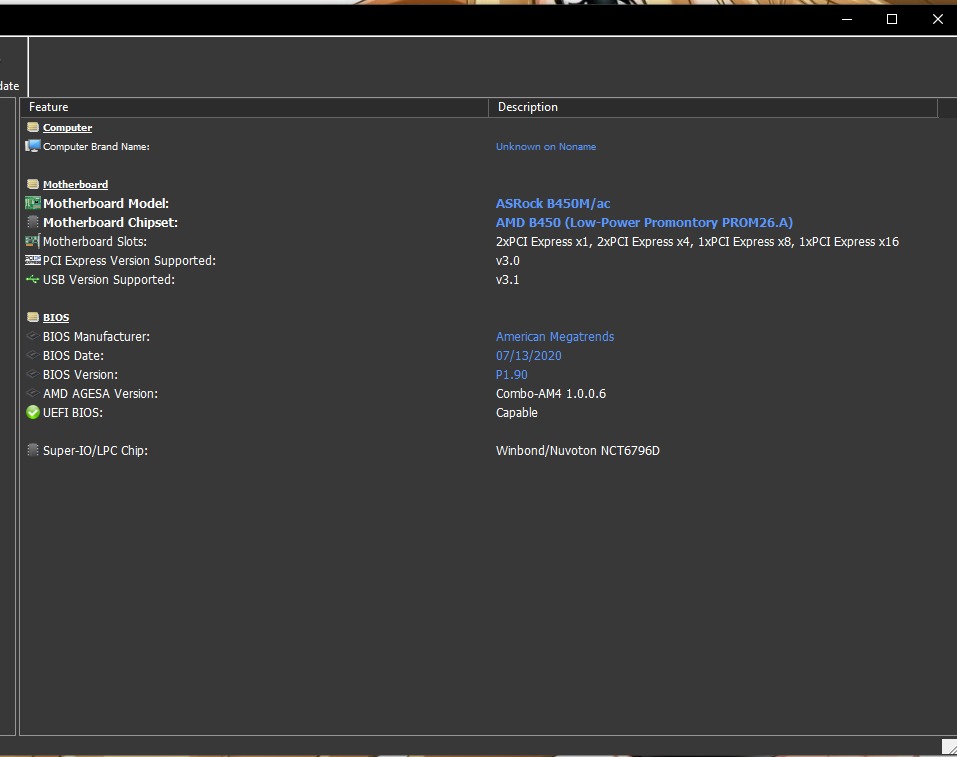
Task: Click the Computer section folder icon
Action: click(x=33, y=127)
